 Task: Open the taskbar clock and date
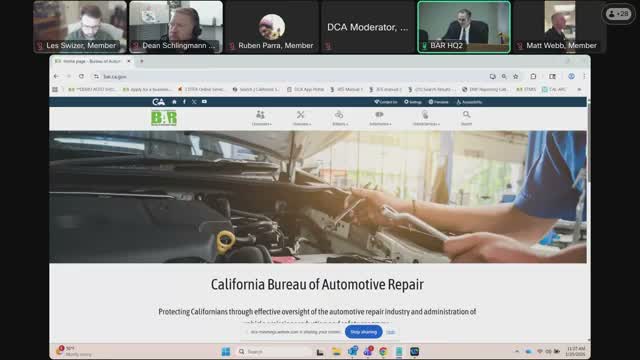576,351
